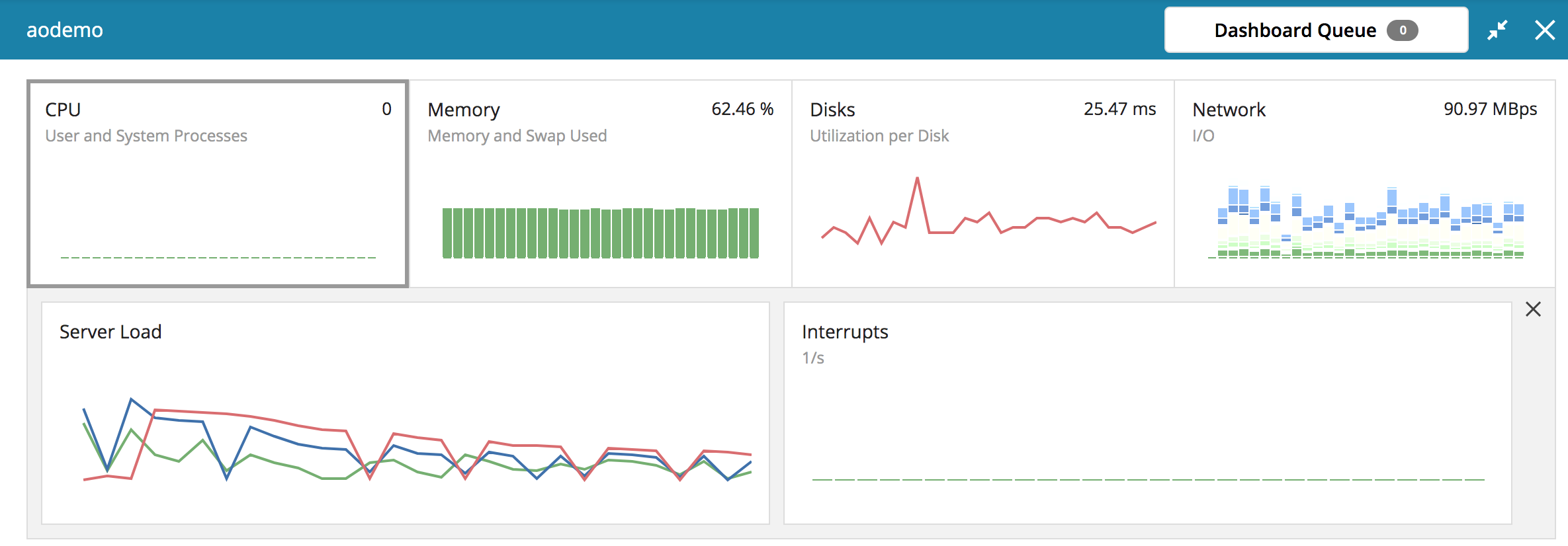This screenshot has width=1568, height=546.
Task: Click 'Memory and Swap Used' subtitle
Action: tap(517, 136)
